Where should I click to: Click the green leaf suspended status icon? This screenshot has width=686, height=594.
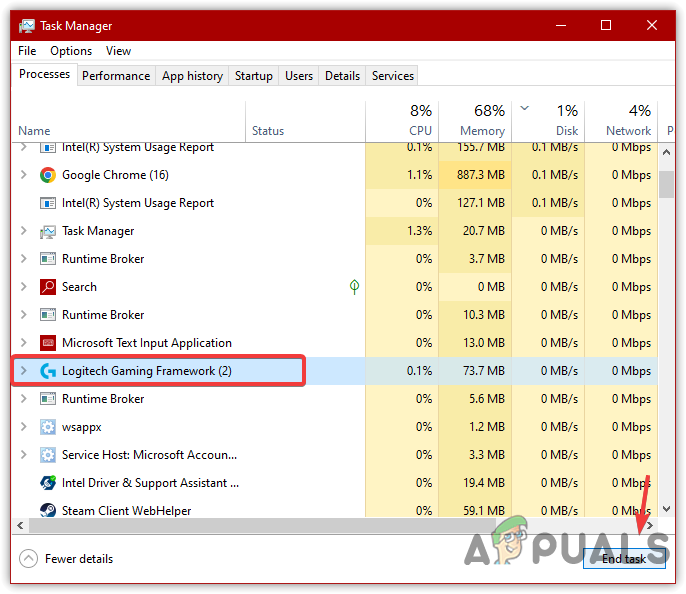click(354, 287)
